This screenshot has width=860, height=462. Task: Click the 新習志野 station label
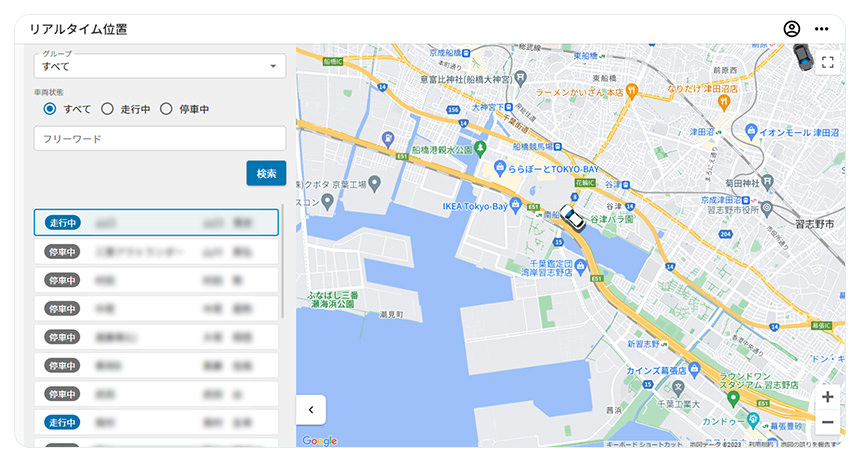click(x=643, y=344)
